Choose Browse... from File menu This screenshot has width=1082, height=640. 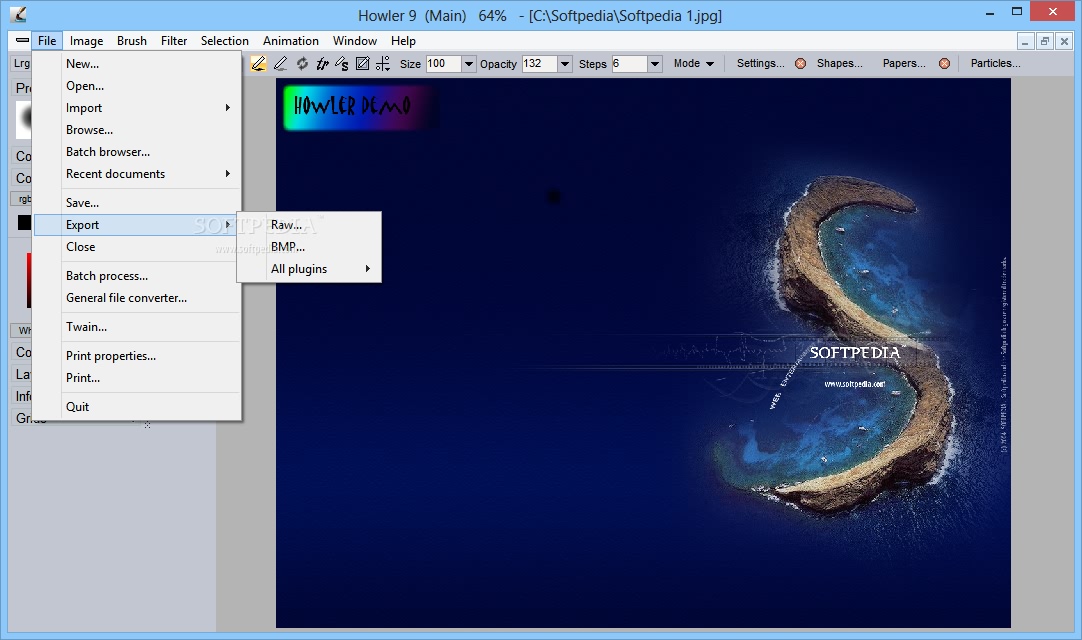pos(137,130)
